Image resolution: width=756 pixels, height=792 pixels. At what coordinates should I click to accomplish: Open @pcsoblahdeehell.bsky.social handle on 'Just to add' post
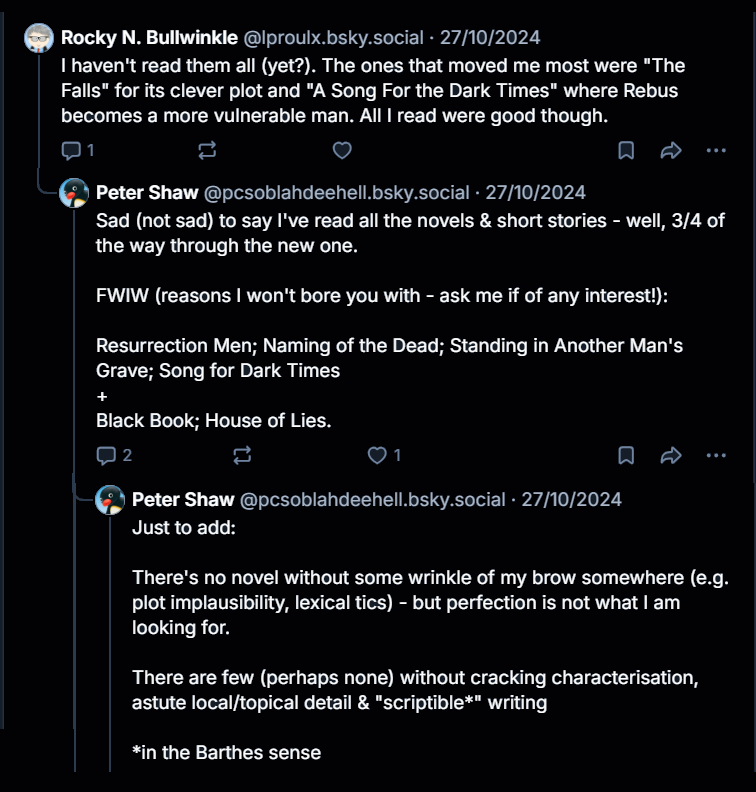pos(373,498)
